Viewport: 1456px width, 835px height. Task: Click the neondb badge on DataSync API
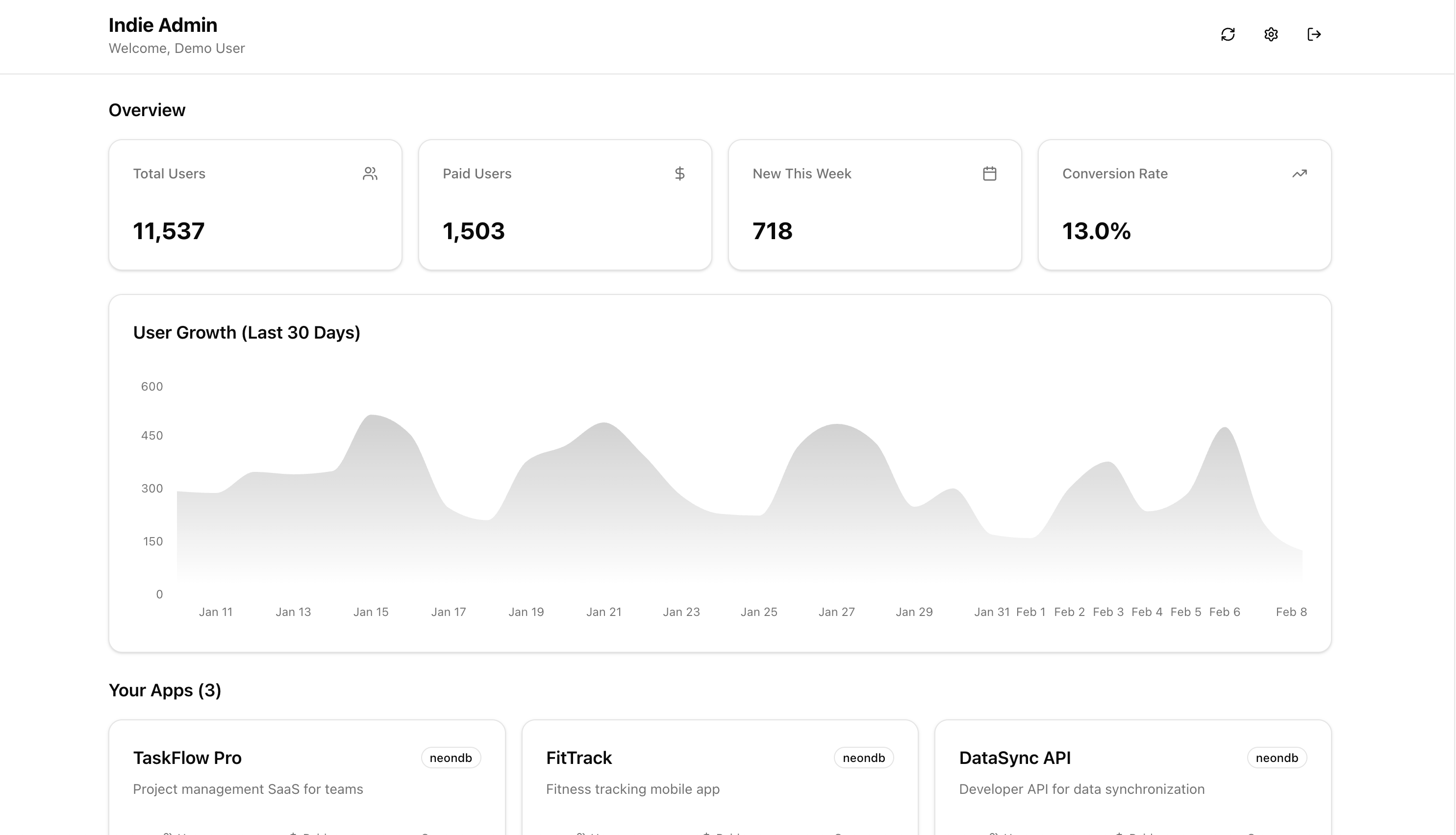(x=1277, y=758)
